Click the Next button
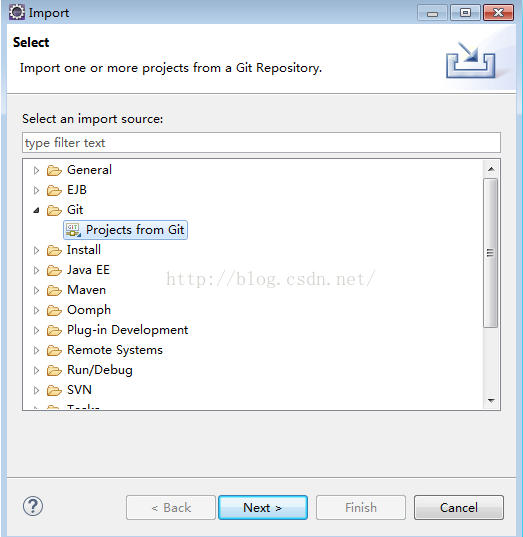 [263, 507]
